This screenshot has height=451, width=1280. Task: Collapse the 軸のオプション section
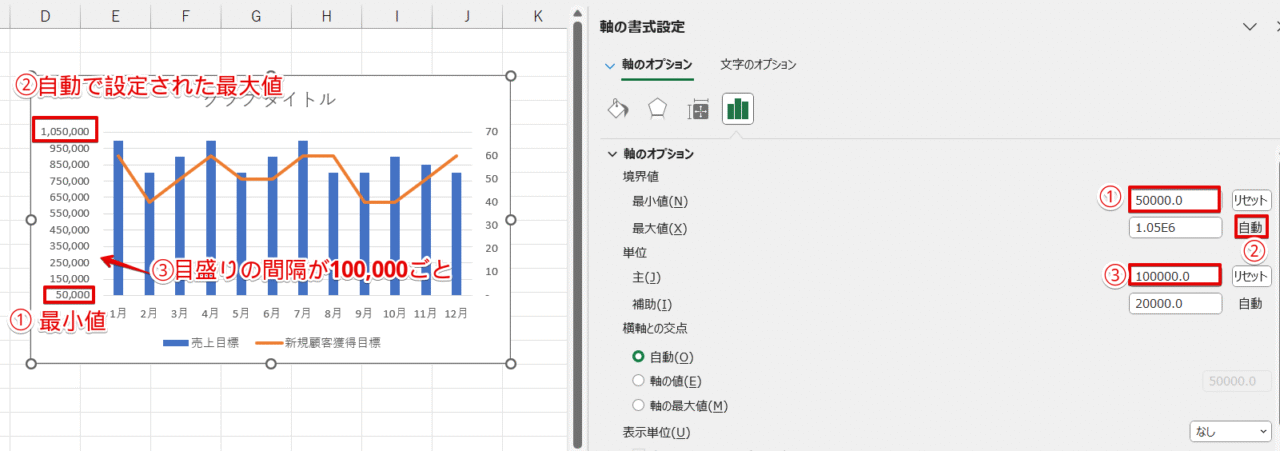pyautogui.click(x=612, y=154)
